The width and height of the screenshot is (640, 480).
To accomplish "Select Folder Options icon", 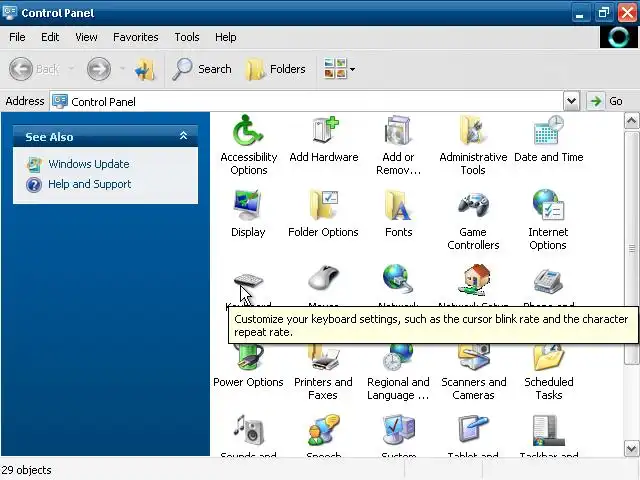I will pos(323,205).
